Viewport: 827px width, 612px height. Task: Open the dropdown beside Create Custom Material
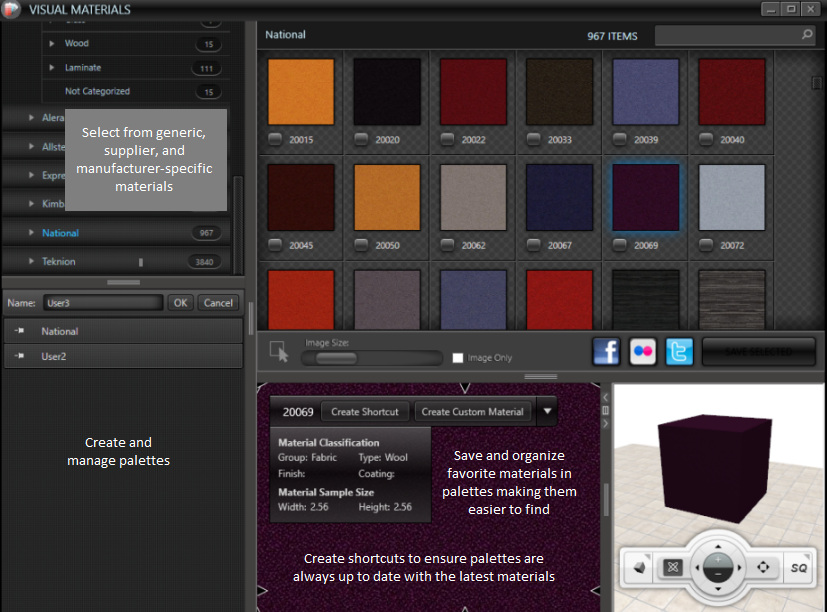click(547, 411)
